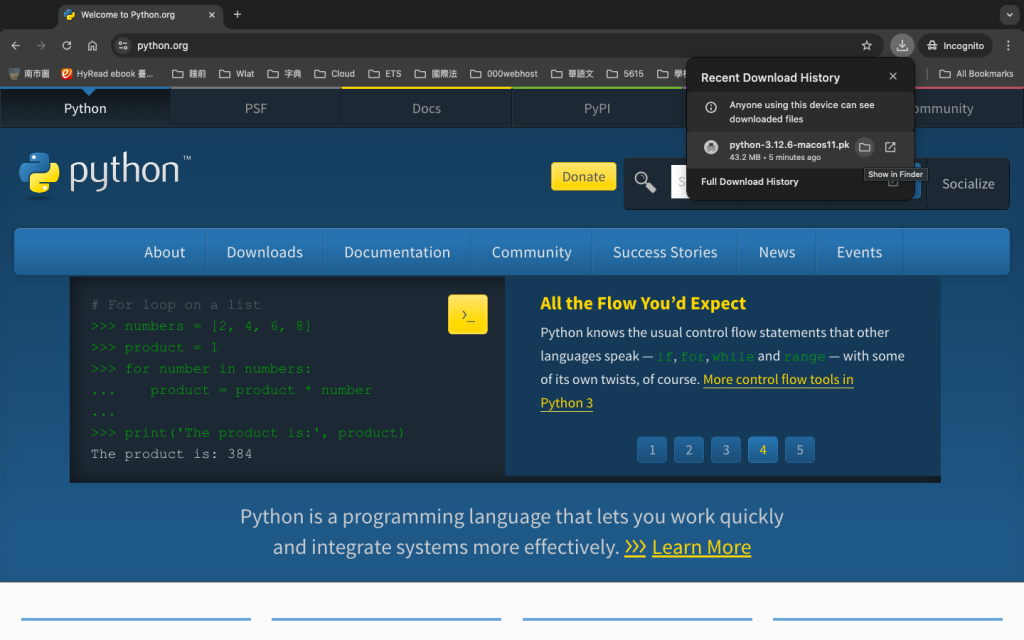This screenshot has height=640, width=1024.
Task: Click the magnifying glass search icon
Action: (645, 182)
